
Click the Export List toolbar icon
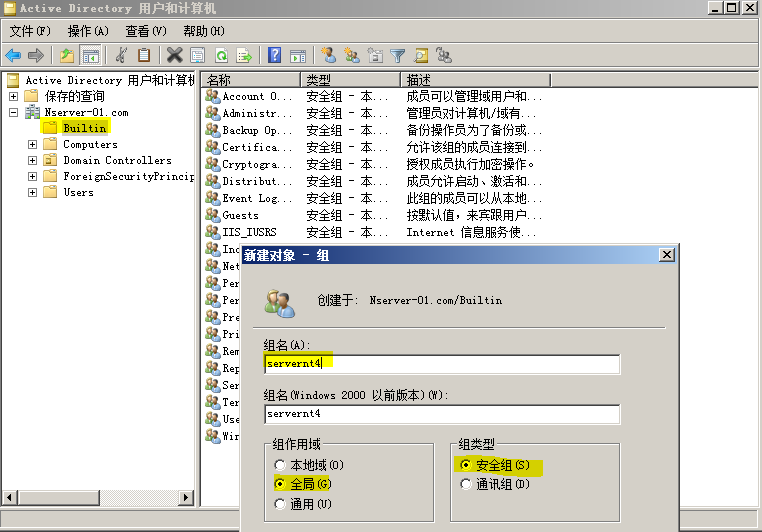pyautogui.click(x=244, y=55)
